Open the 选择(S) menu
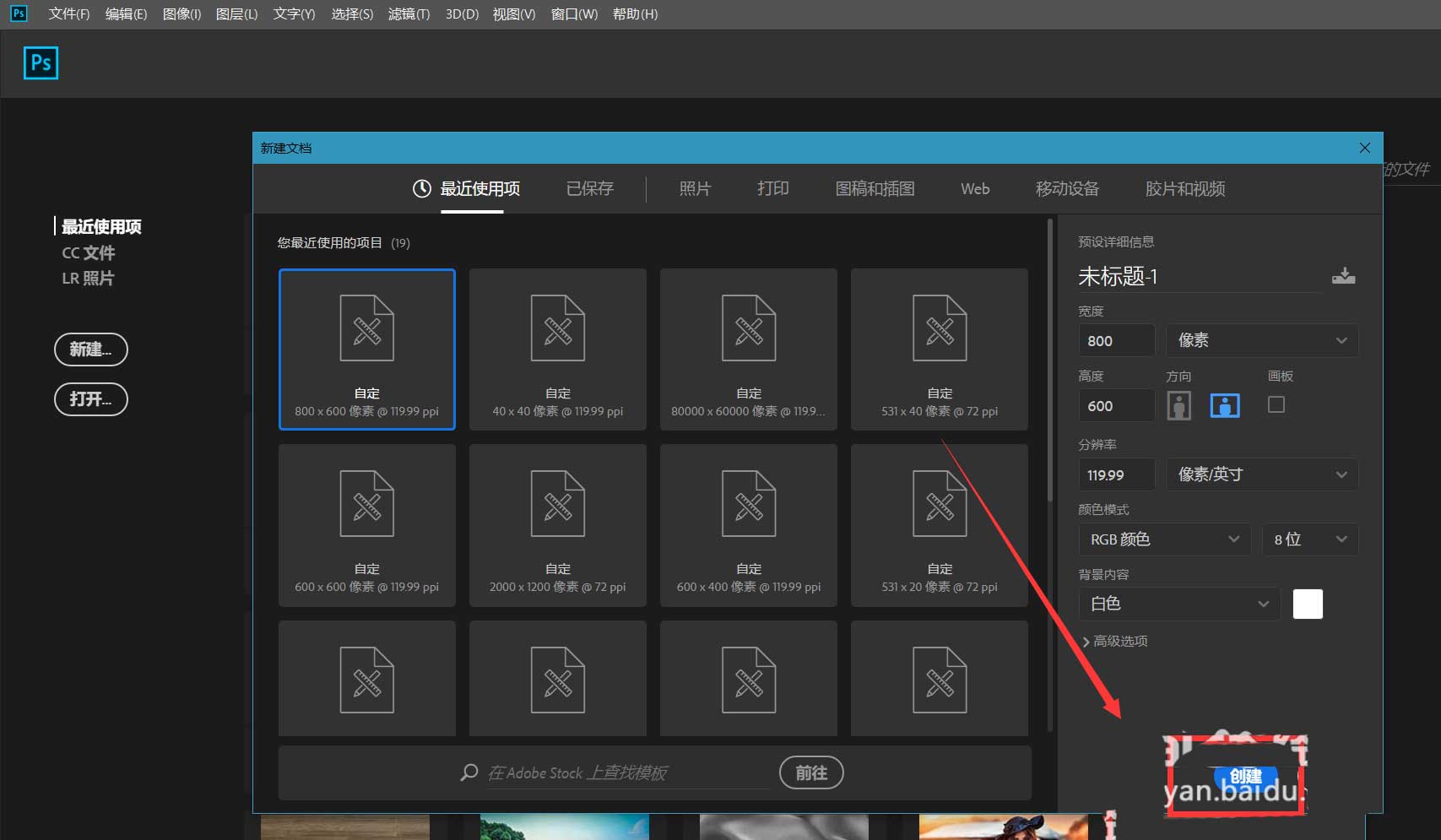Viewport: 1441px width, 840px height. [x=352, y=14]
